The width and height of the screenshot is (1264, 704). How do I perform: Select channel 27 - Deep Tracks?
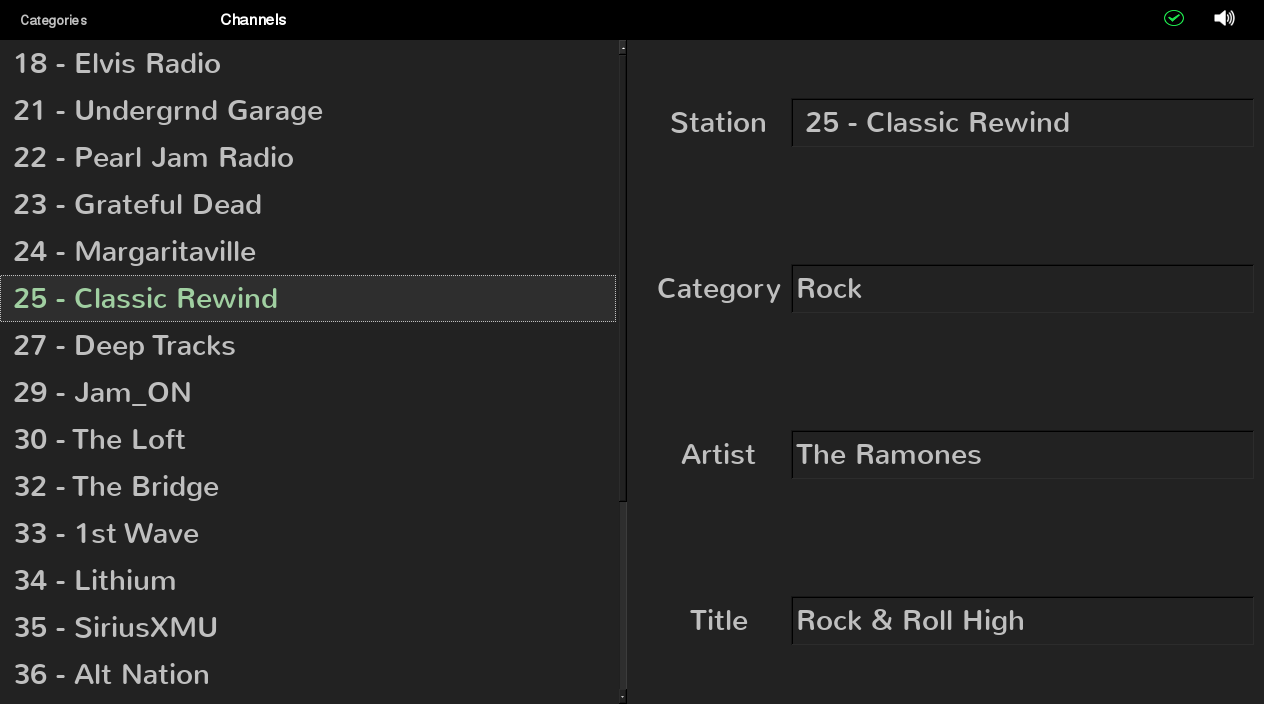308,345
